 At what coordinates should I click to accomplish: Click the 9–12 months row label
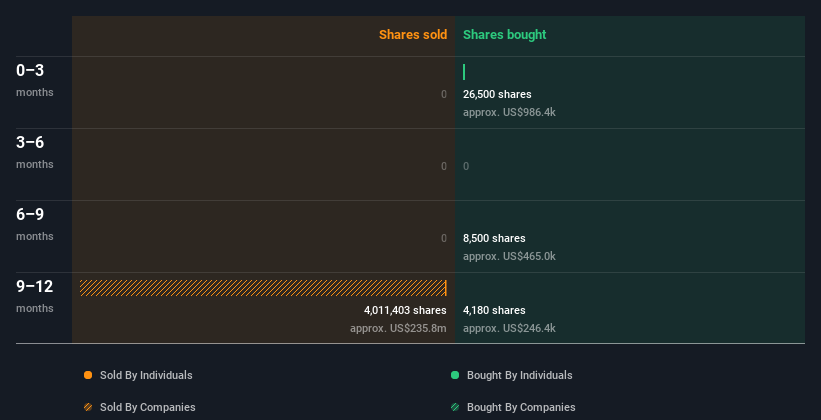(x=35, y=296)
